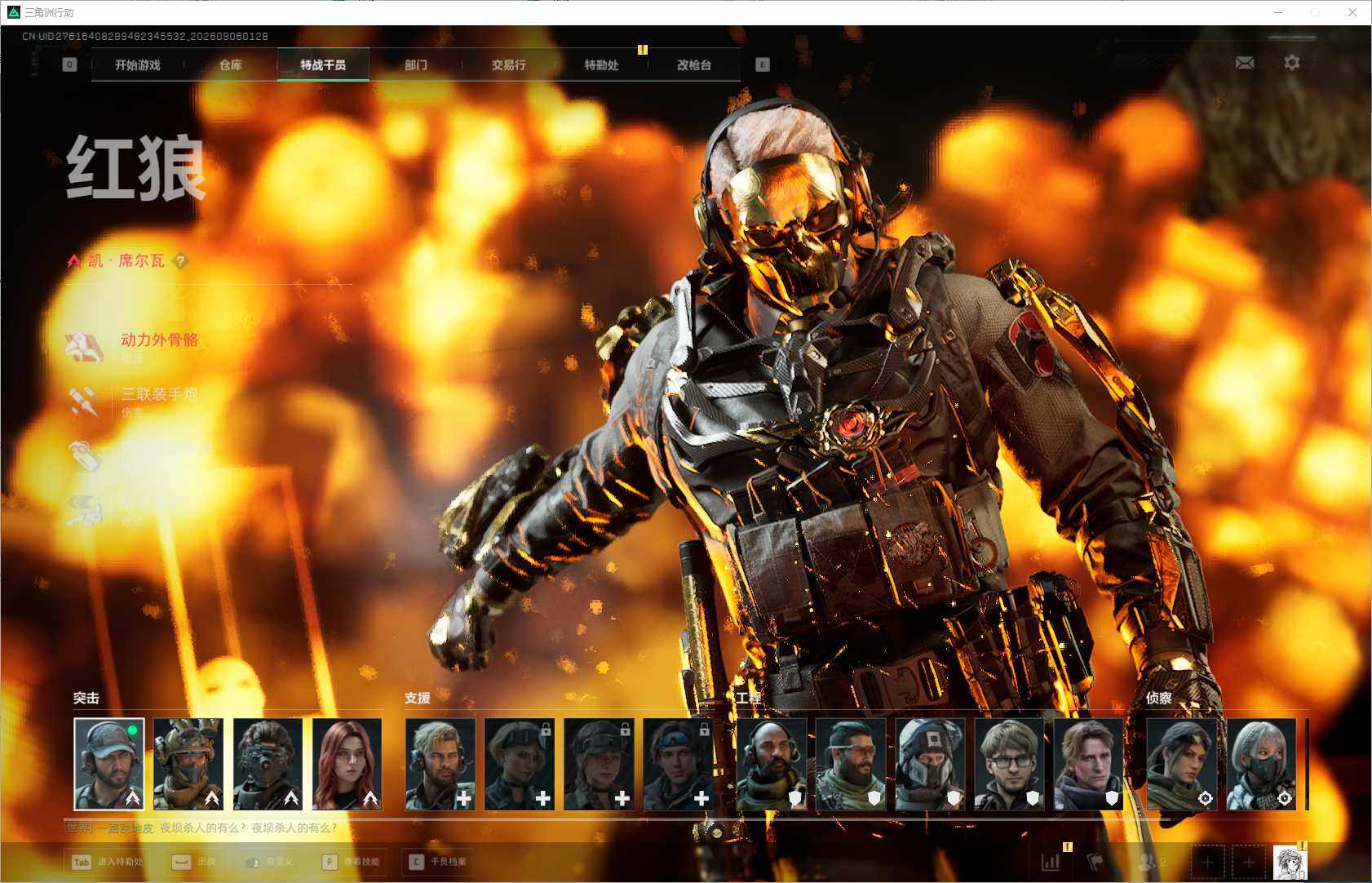
Task: Click the 支援 category heading
Action: click(x=418, y=698)
